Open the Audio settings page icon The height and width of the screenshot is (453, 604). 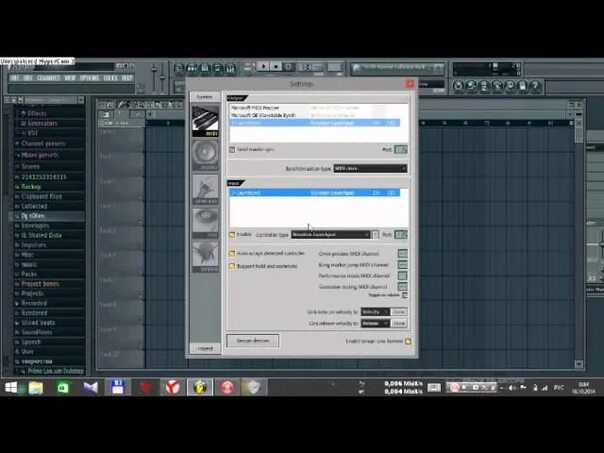click(205, 155)
